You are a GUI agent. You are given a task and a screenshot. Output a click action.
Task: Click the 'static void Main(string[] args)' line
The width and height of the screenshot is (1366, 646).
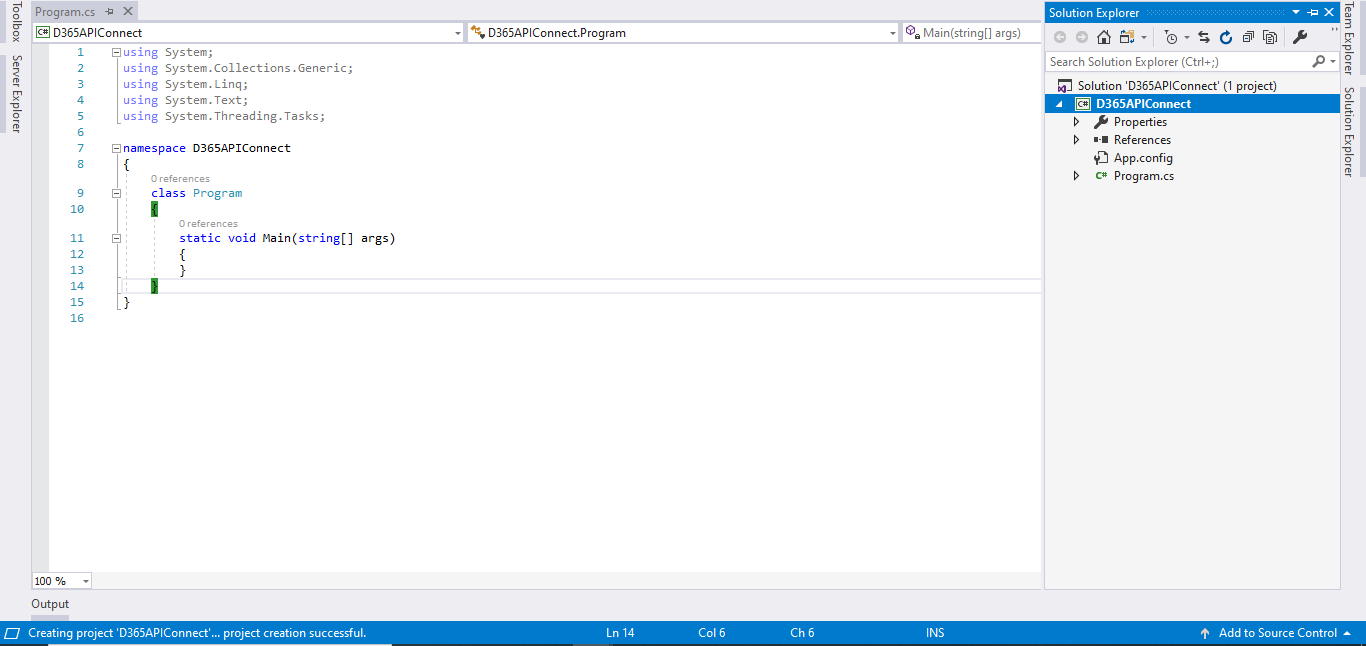(287, 238)
